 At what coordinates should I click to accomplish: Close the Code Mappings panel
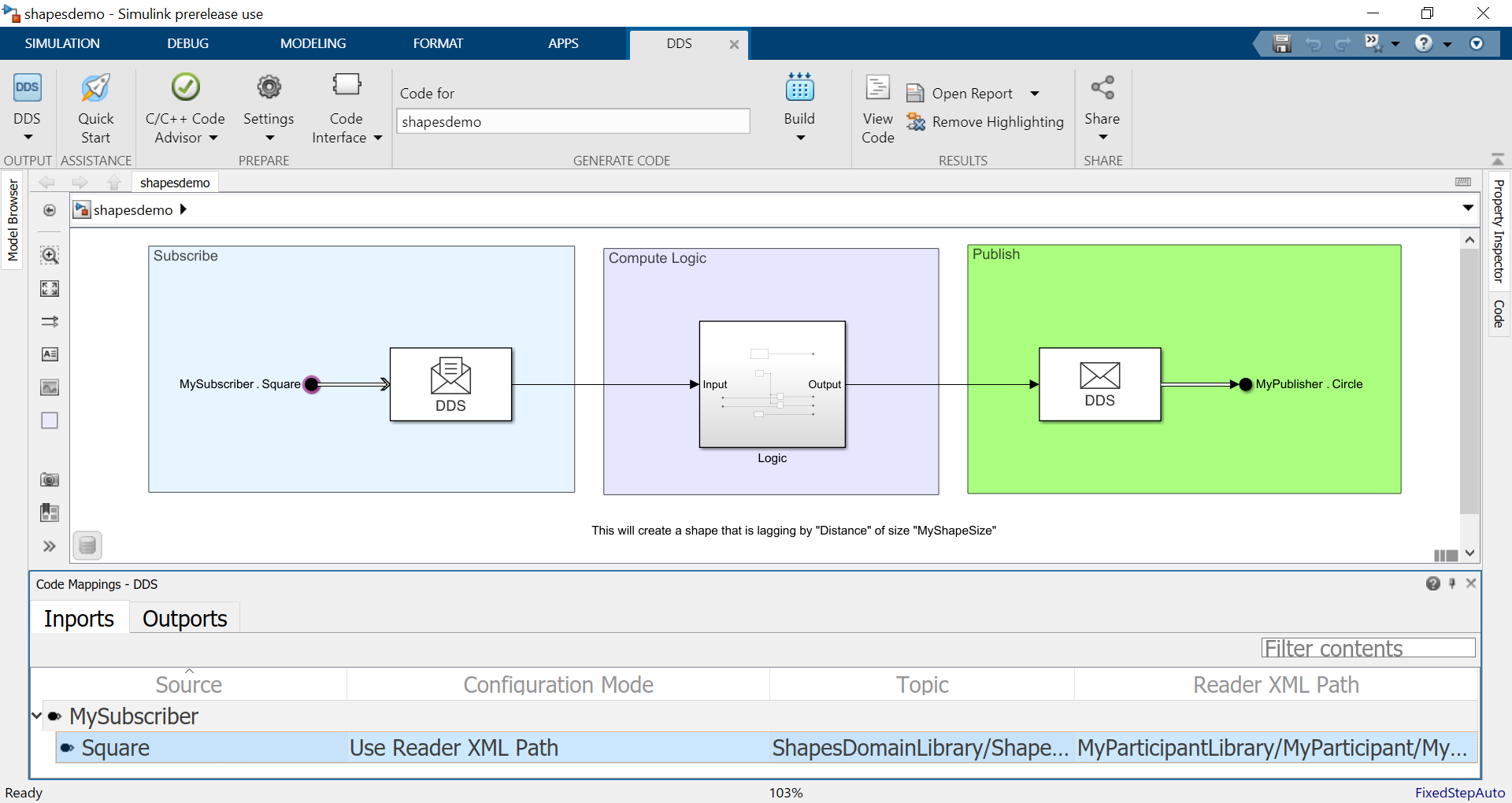click(1470, 583)
